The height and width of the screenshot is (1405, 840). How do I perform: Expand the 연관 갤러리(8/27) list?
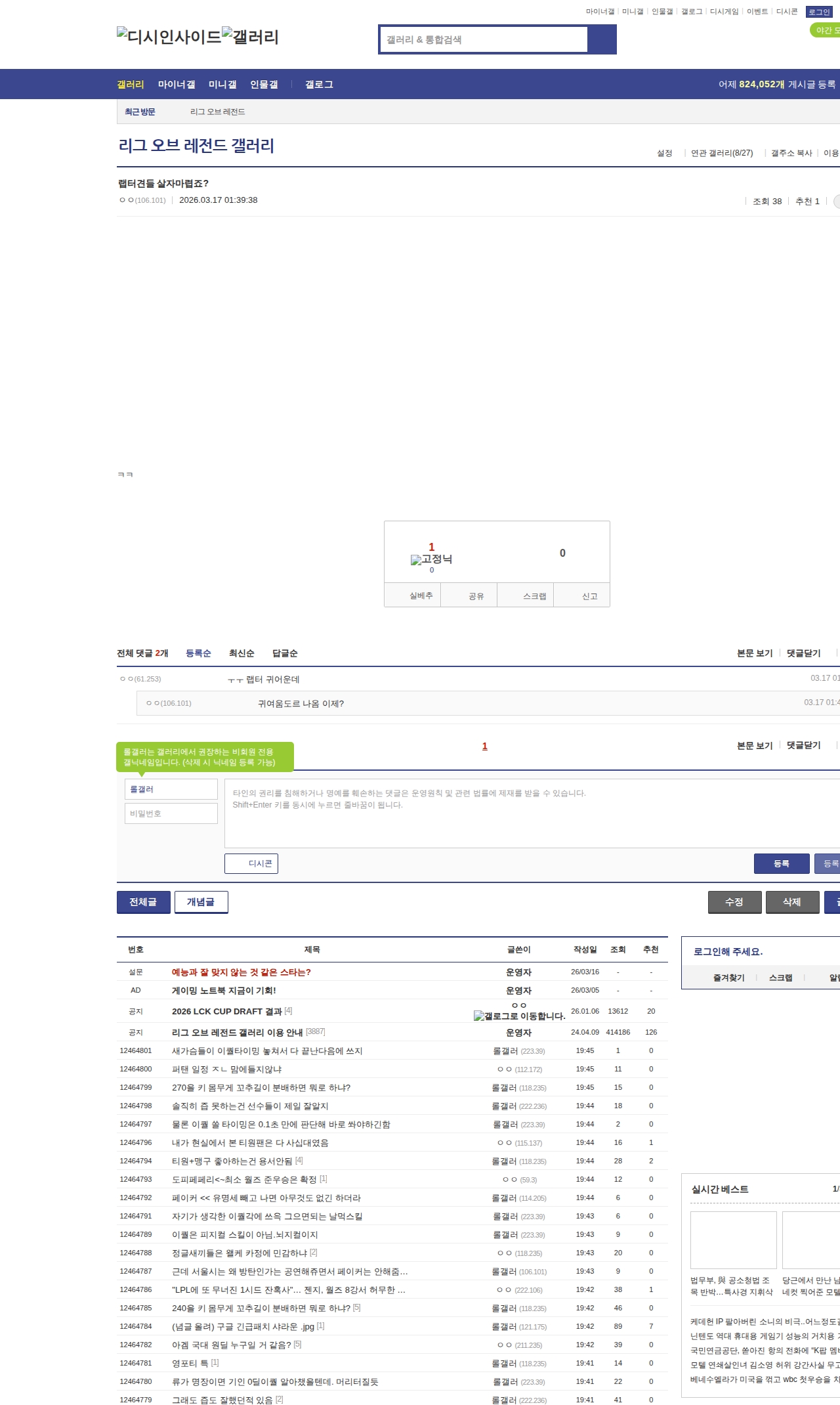tap(722, 153)
